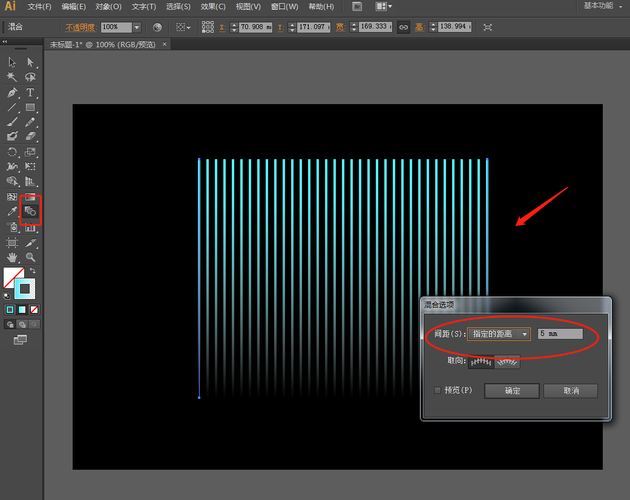Enable Draw Inside mode
This screenshot has height=500, width=630.
click(x=35, y=324)
